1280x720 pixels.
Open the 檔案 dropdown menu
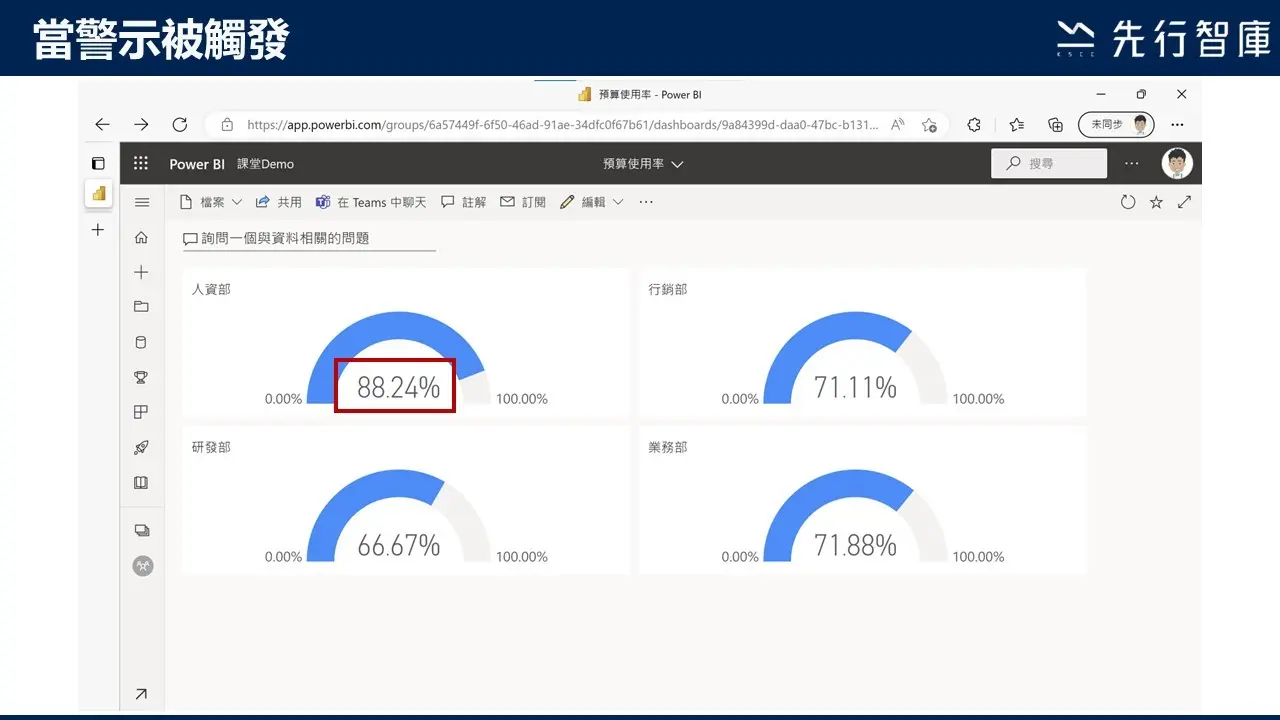coord(211,202)
